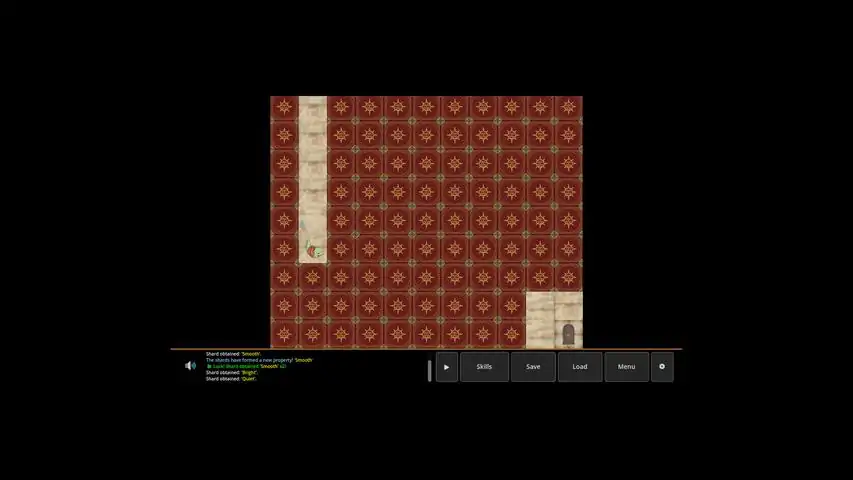Screen dimensions: 853x480
Task: Click the 'shards have formed a new property' message
Action: (259, 360)
